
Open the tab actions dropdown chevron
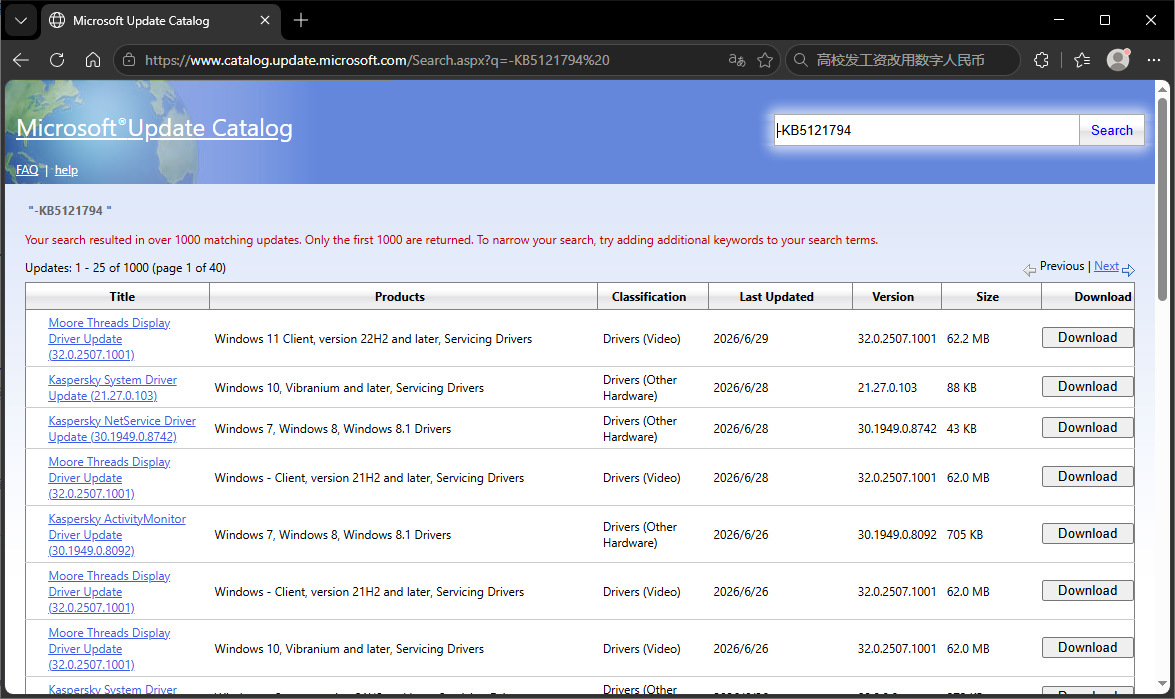21,20
